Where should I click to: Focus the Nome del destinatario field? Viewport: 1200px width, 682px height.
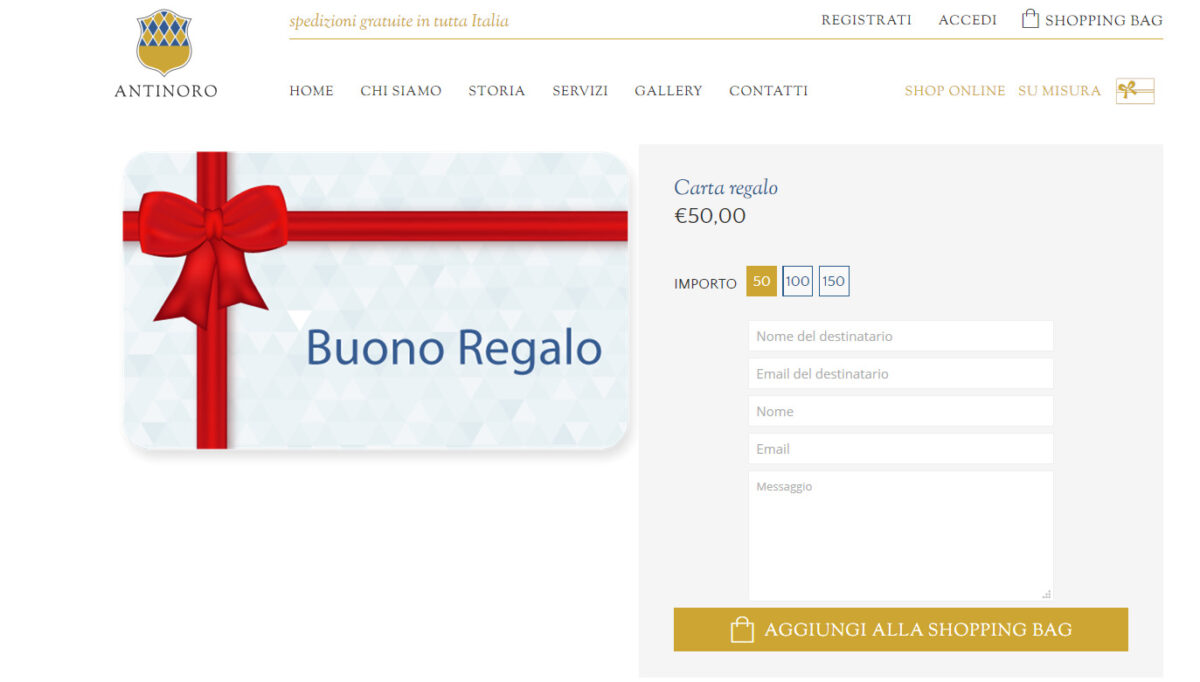(901, 336)
